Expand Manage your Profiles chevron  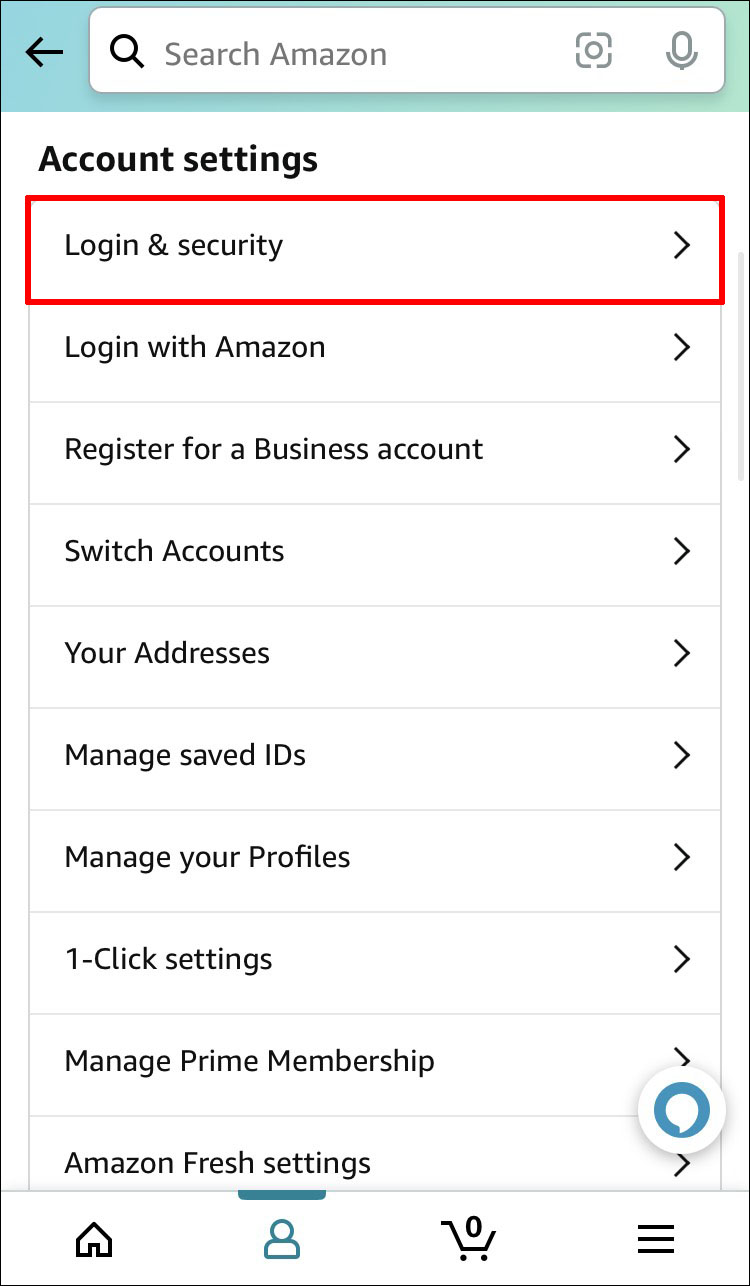coord(682,858)
